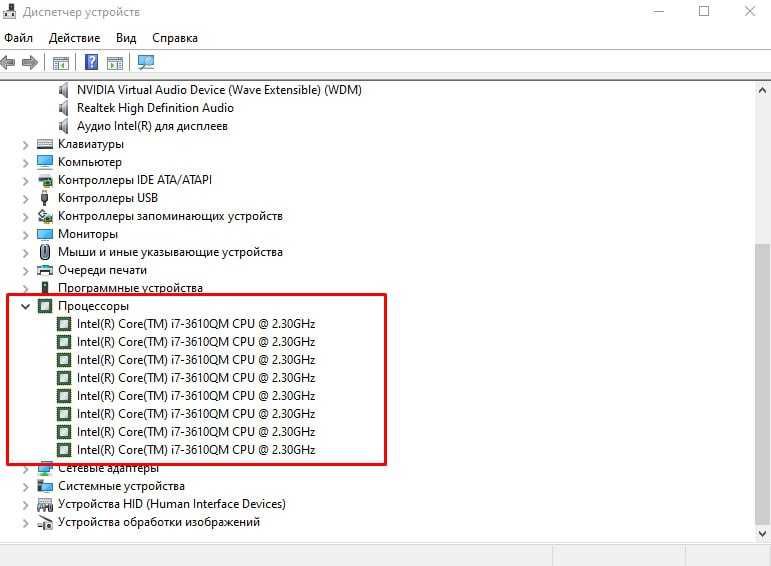Click the Контроллеры IDE ATA/ATAPI icon
Image resolution: width=771 pixels, height=566 pixels.
point(45,180)
